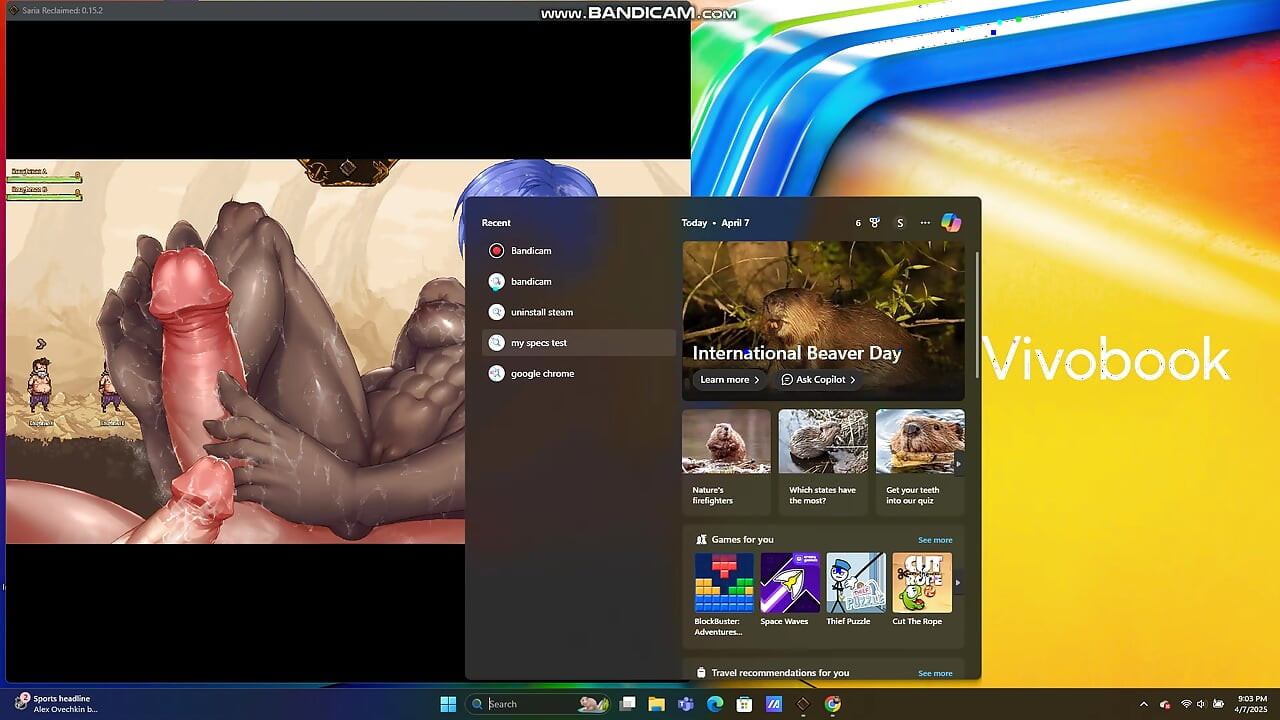This screenshot has height=720, width=1280.
Task: Open the Sports headline widget on the taskbar
Action: click(56, 704)
